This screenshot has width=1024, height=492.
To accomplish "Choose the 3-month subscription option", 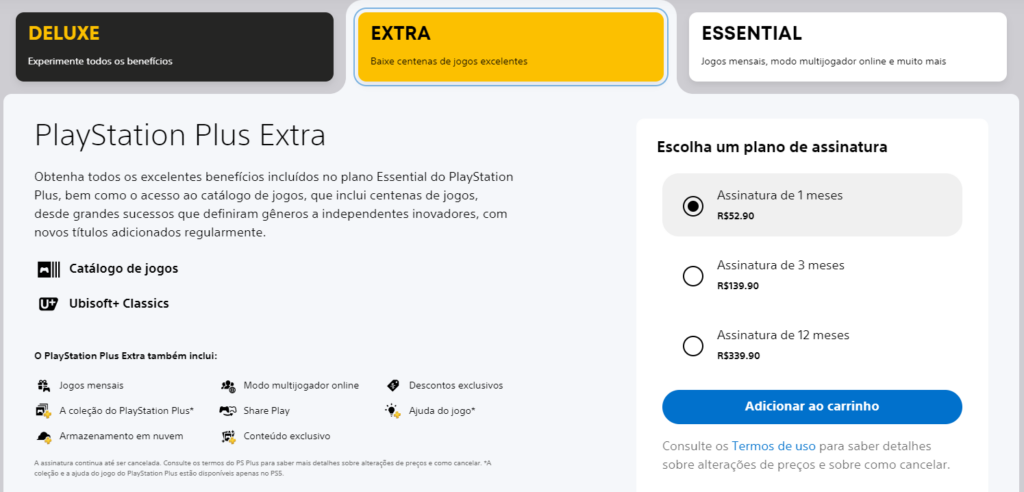I will point(693,276).
